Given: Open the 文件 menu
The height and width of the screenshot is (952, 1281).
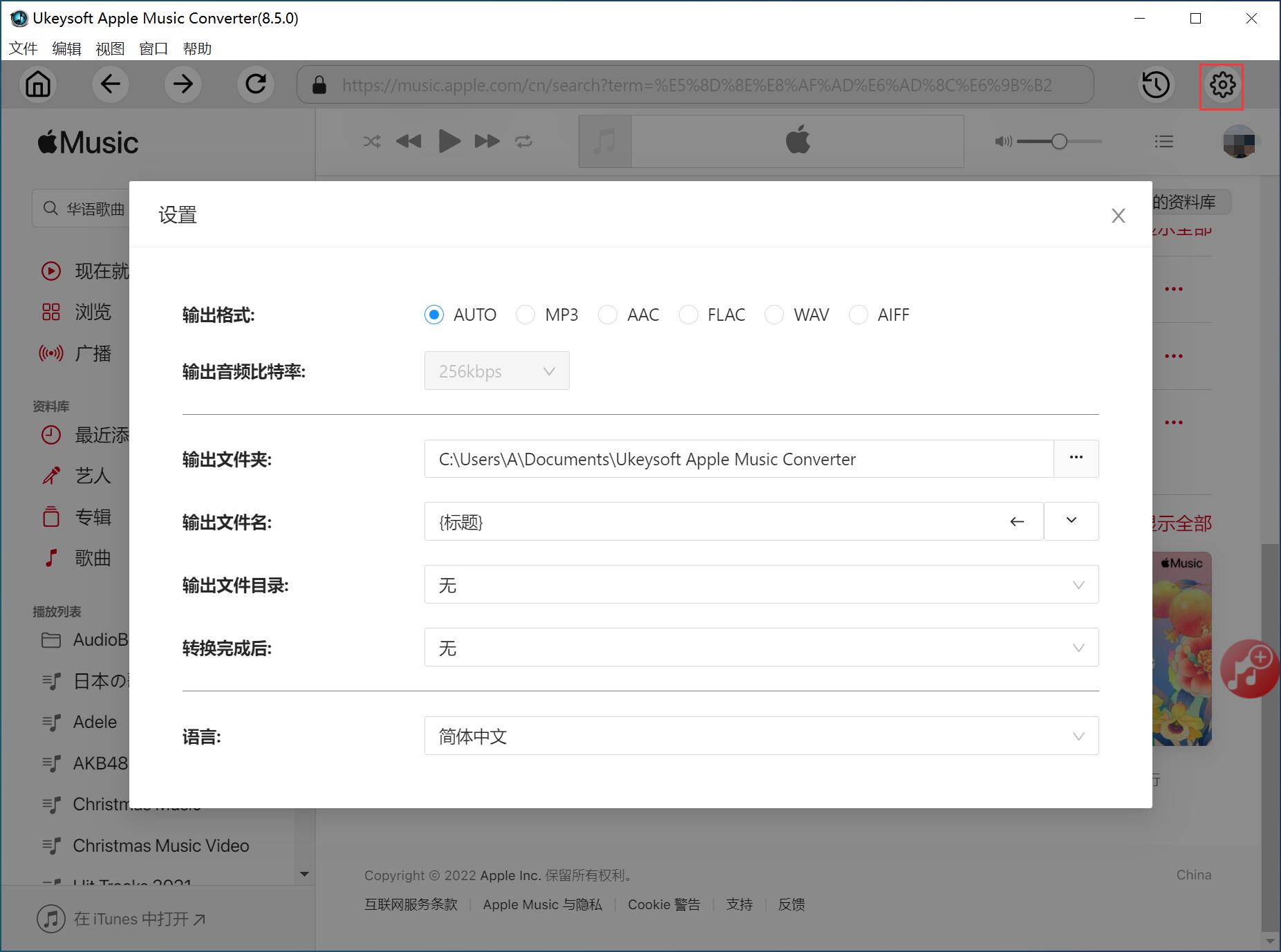Looking at the screenshot, I should (24, 49).
